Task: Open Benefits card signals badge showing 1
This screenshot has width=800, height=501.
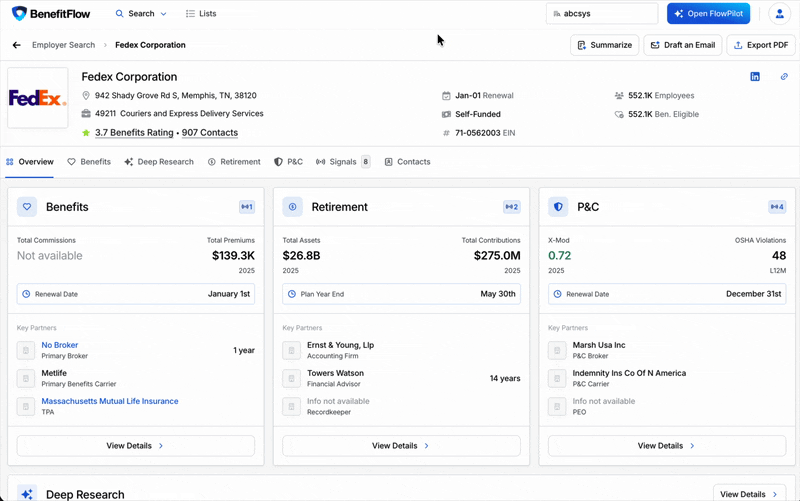Action: pyautogui.click(x=247, y=207)
